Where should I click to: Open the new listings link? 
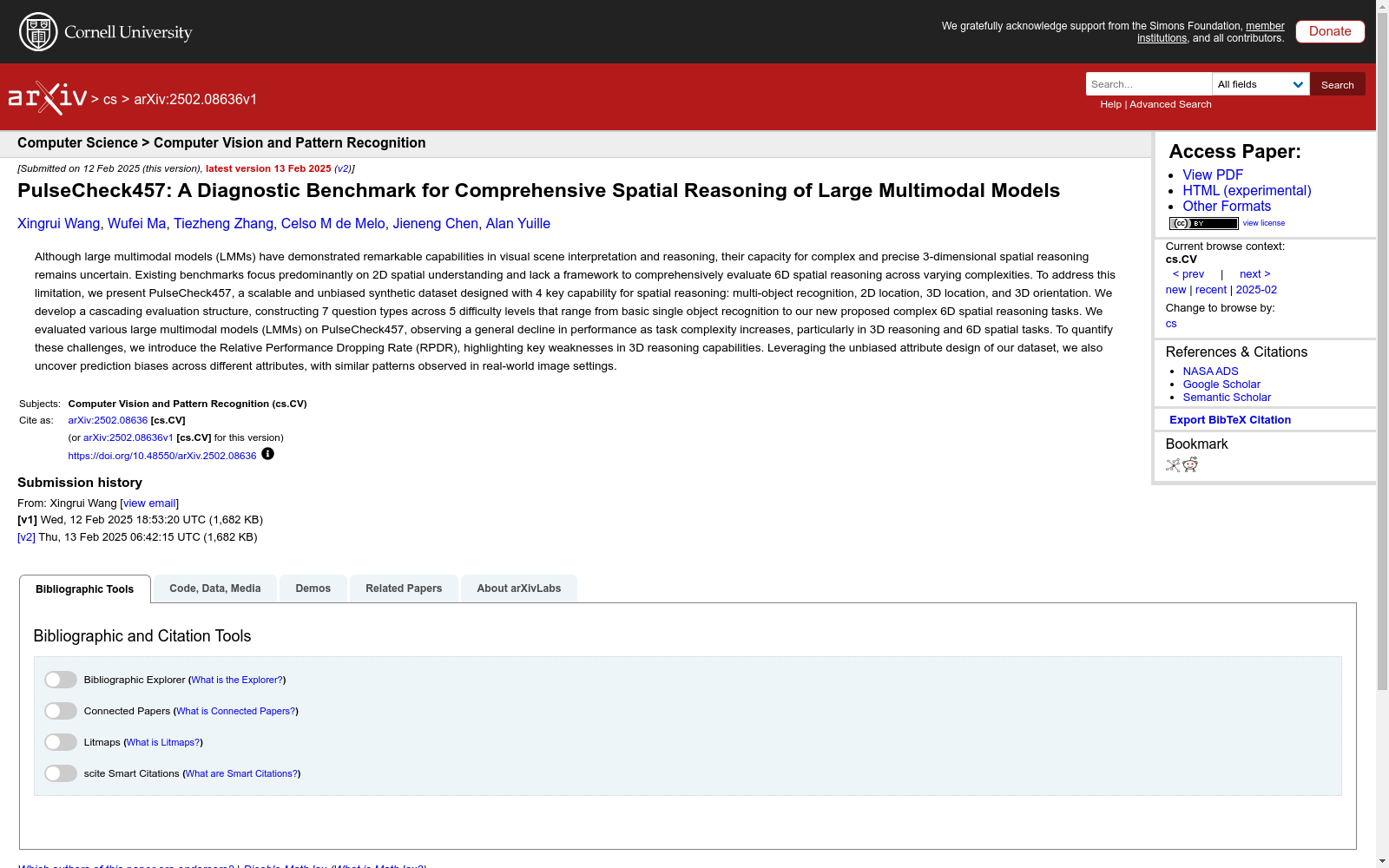point(1175,290)
